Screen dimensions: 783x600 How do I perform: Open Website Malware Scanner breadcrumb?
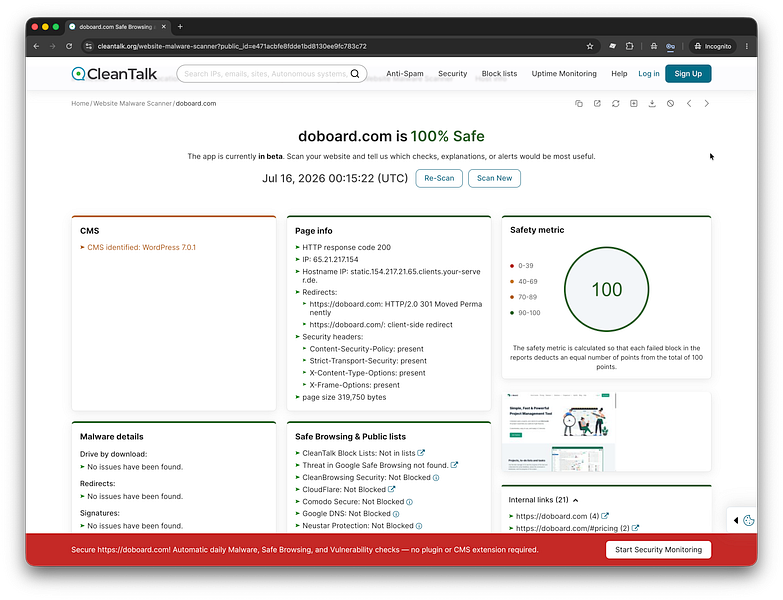(x=132, y=103)
